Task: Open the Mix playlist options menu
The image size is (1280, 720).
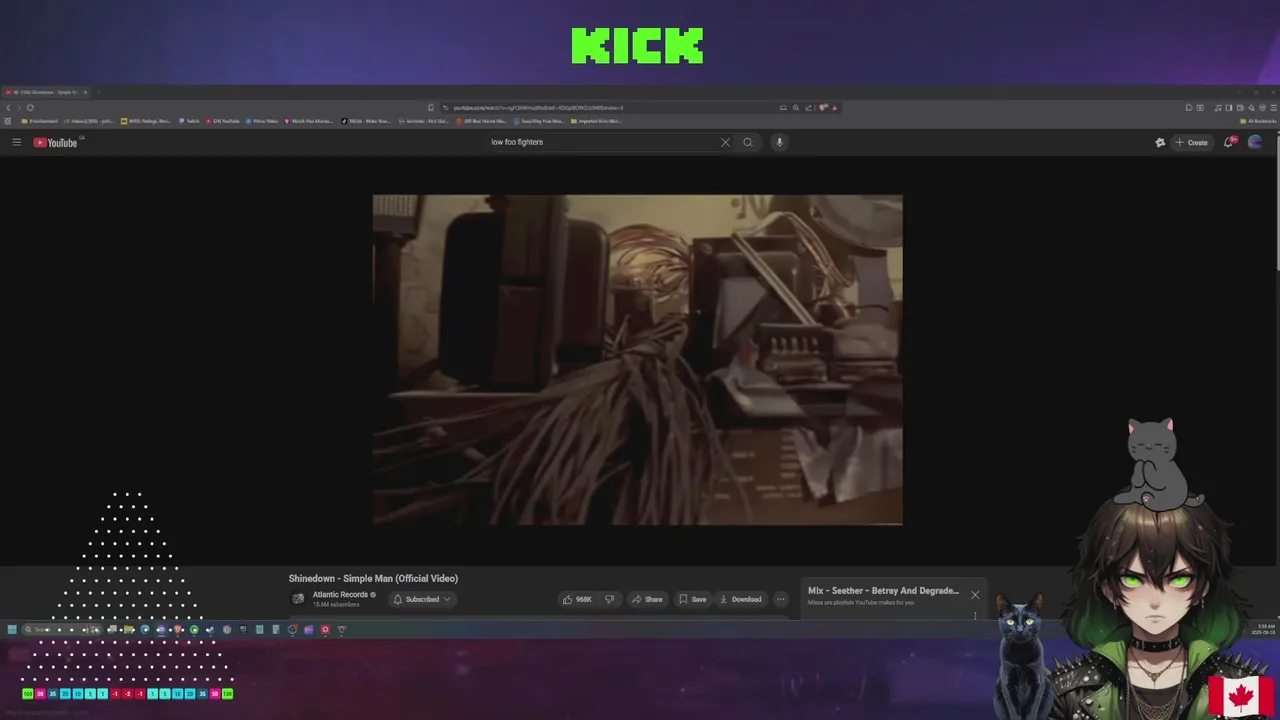Action: (975, 616)
